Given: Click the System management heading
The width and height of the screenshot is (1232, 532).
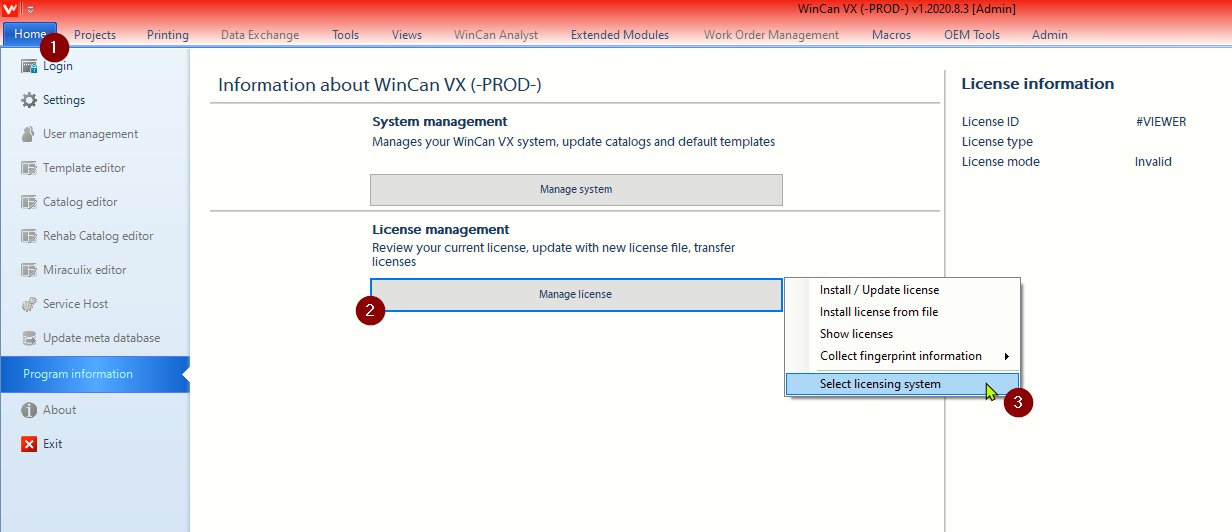Looking at the screenshot, I should (440, 122).
